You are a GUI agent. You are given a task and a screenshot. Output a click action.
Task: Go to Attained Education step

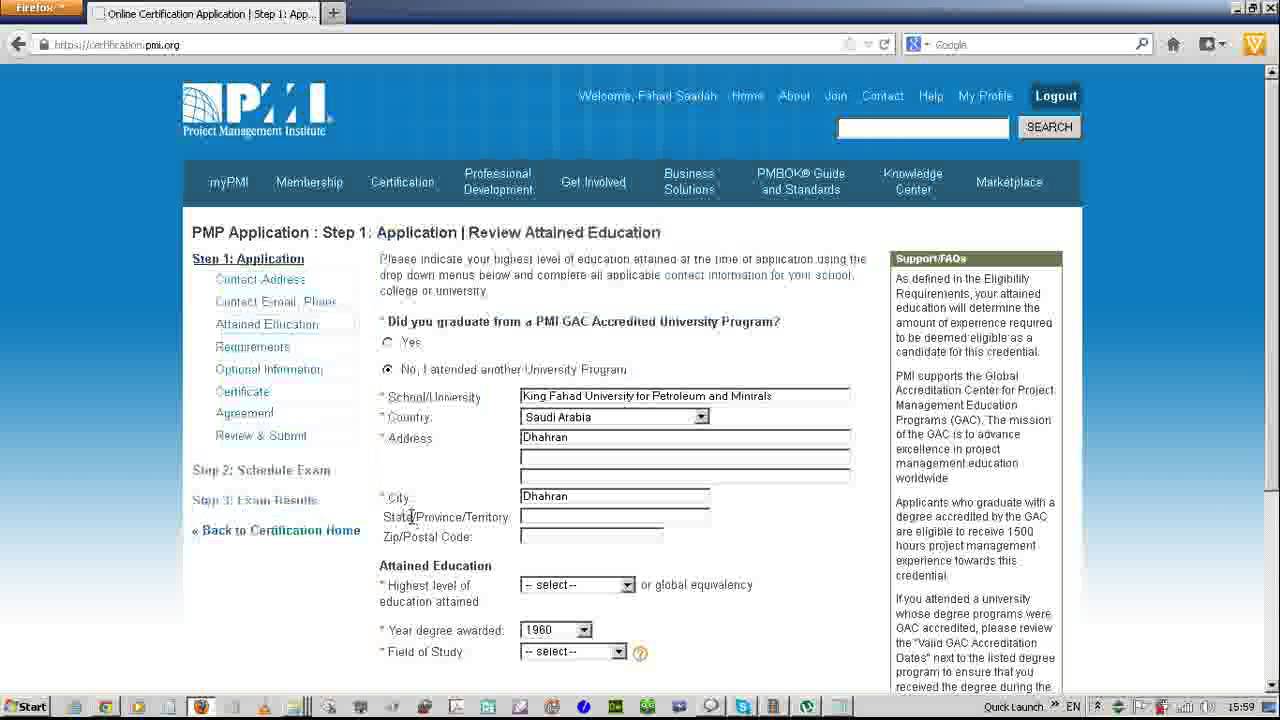[267, 325]
